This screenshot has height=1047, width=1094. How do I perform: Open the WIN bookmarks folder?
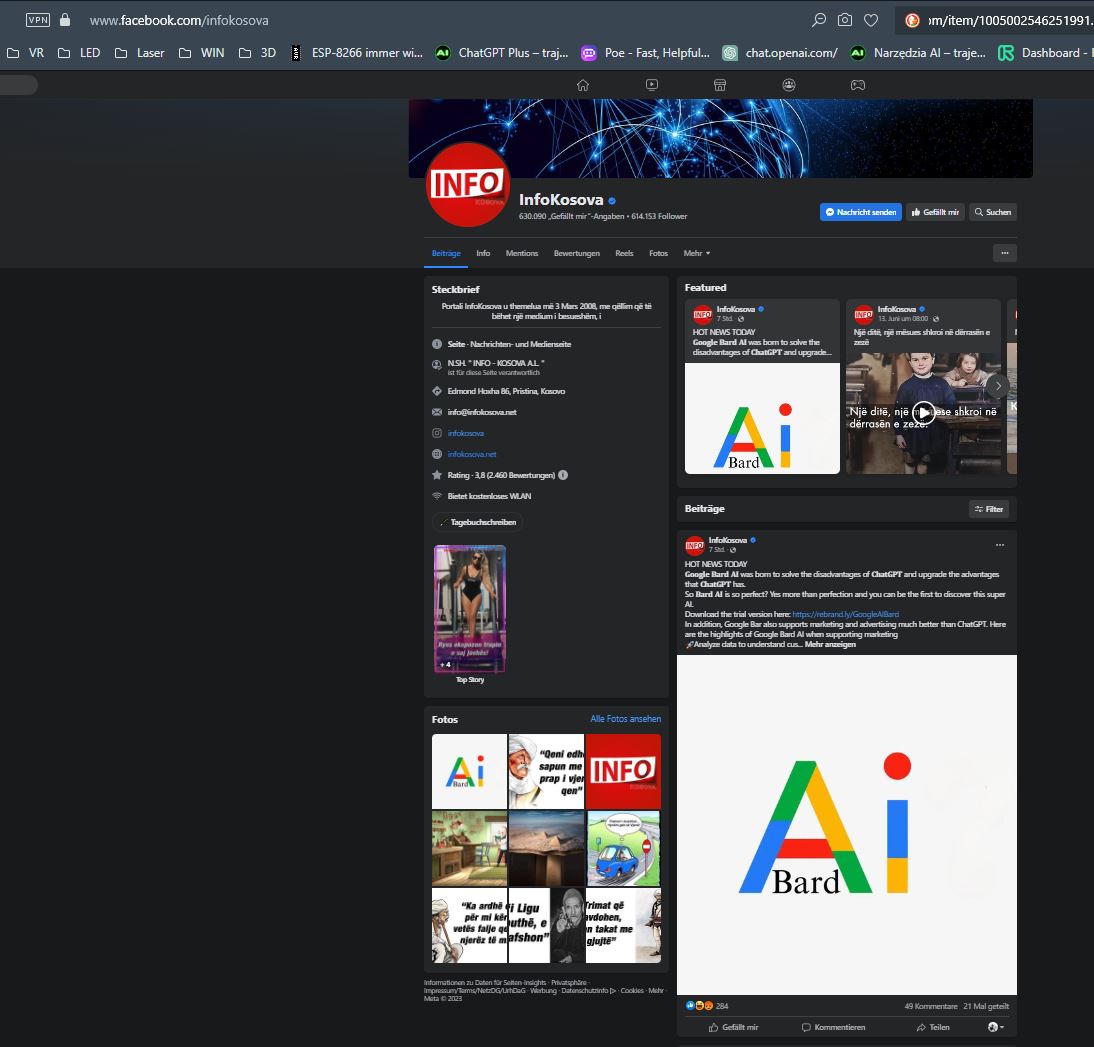click(x=202, y=53)
